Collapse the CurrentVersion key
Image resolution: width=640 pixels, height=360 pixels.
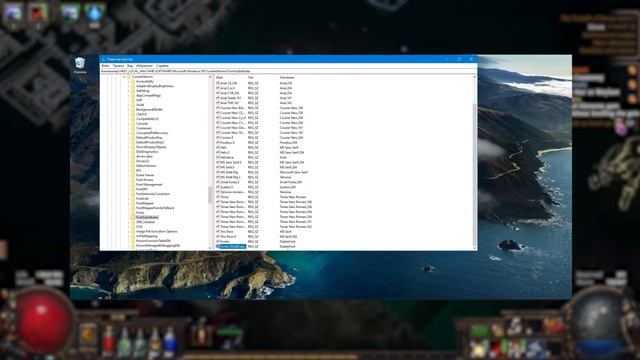click(124, 77)
